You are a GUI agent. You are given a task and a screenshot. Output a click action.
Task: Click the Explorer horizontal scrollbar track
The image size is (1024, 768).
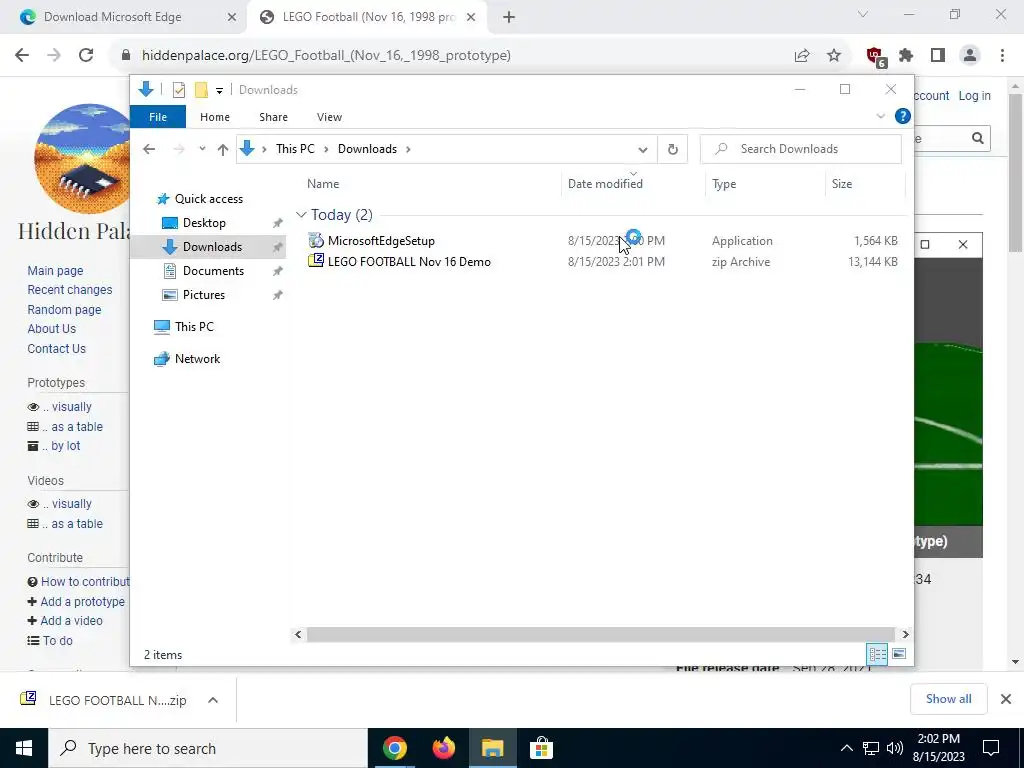(x=600, y=634)
